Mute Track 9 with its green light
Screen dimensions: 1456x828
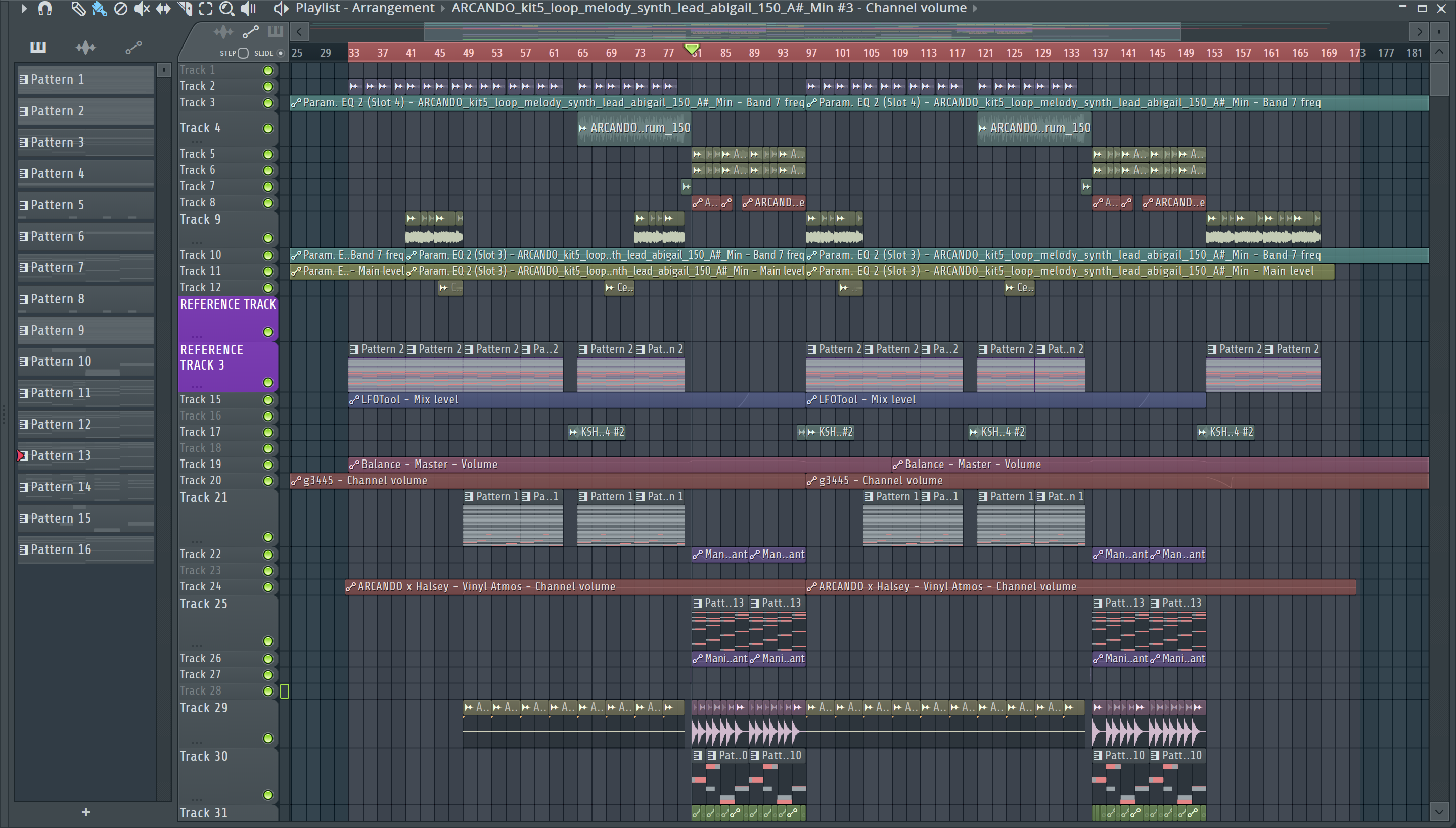[268, 238]
